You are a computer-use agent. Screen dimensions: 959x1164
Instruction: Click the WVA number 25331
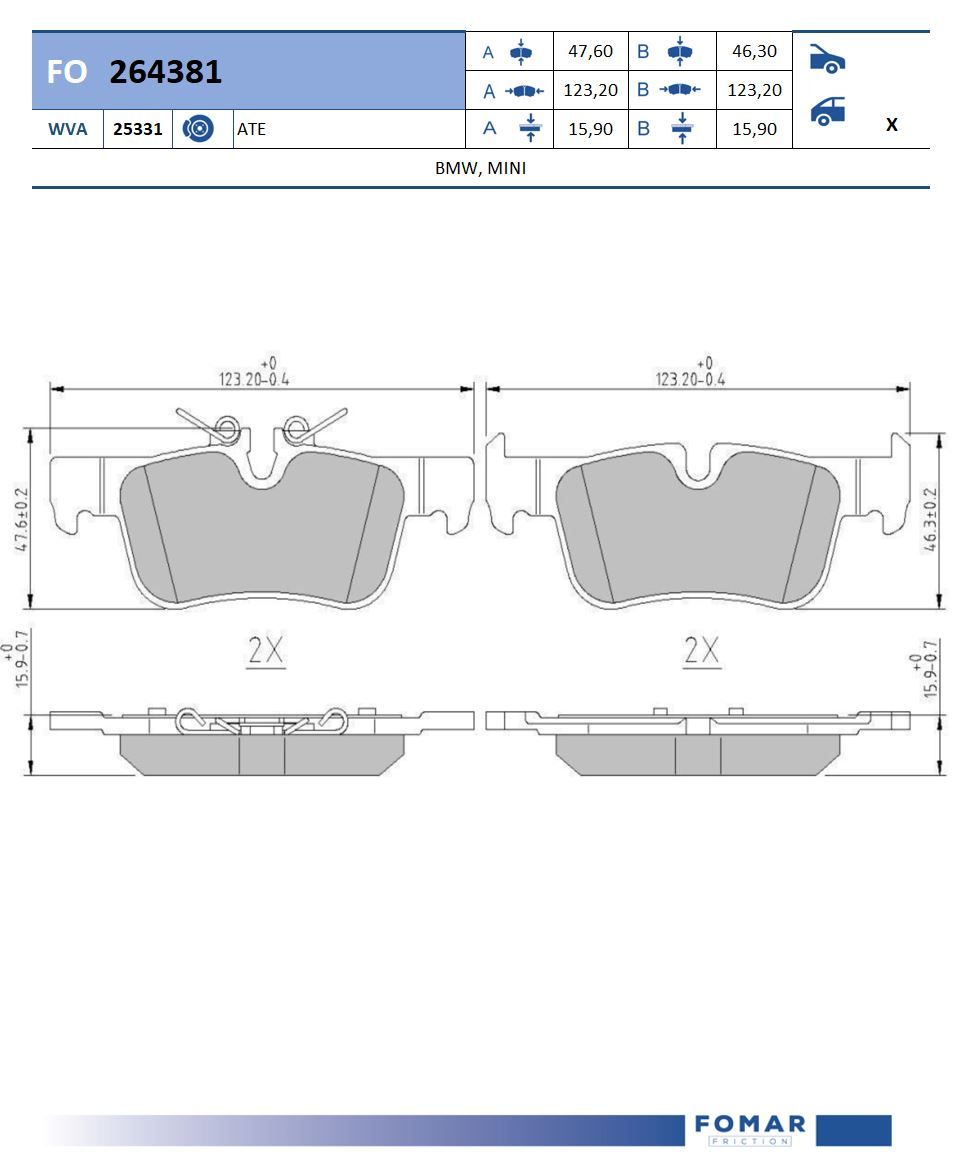pyautogui.click(x=137, y=129)
